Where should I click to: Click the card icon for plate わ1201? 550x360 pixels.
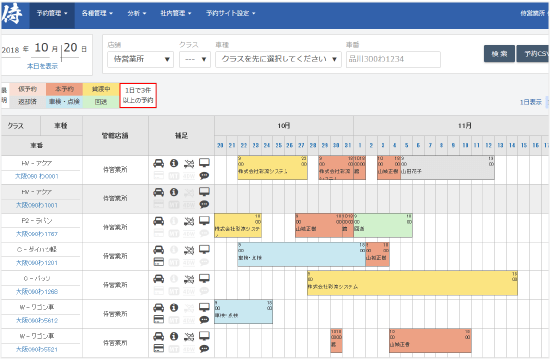pos(159,262)
